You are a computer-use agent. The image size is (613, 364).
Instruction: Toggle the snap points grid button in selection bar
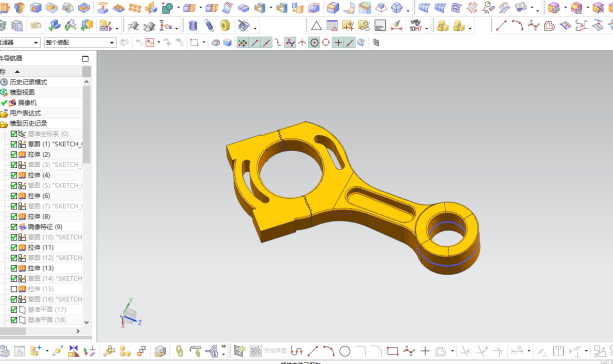[242, 43]
